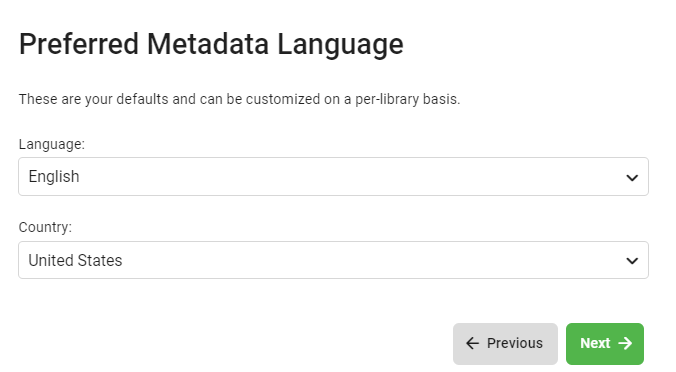Click the left arrow icon on Previous
This screenshot has height=372, width=676.
473,343
